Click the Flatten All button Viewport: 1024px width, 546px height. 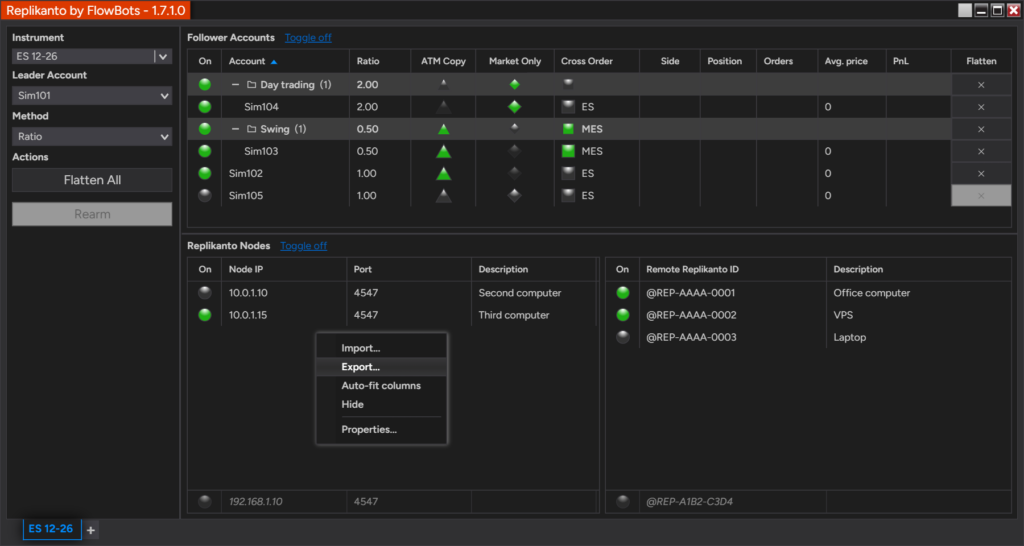92,180
